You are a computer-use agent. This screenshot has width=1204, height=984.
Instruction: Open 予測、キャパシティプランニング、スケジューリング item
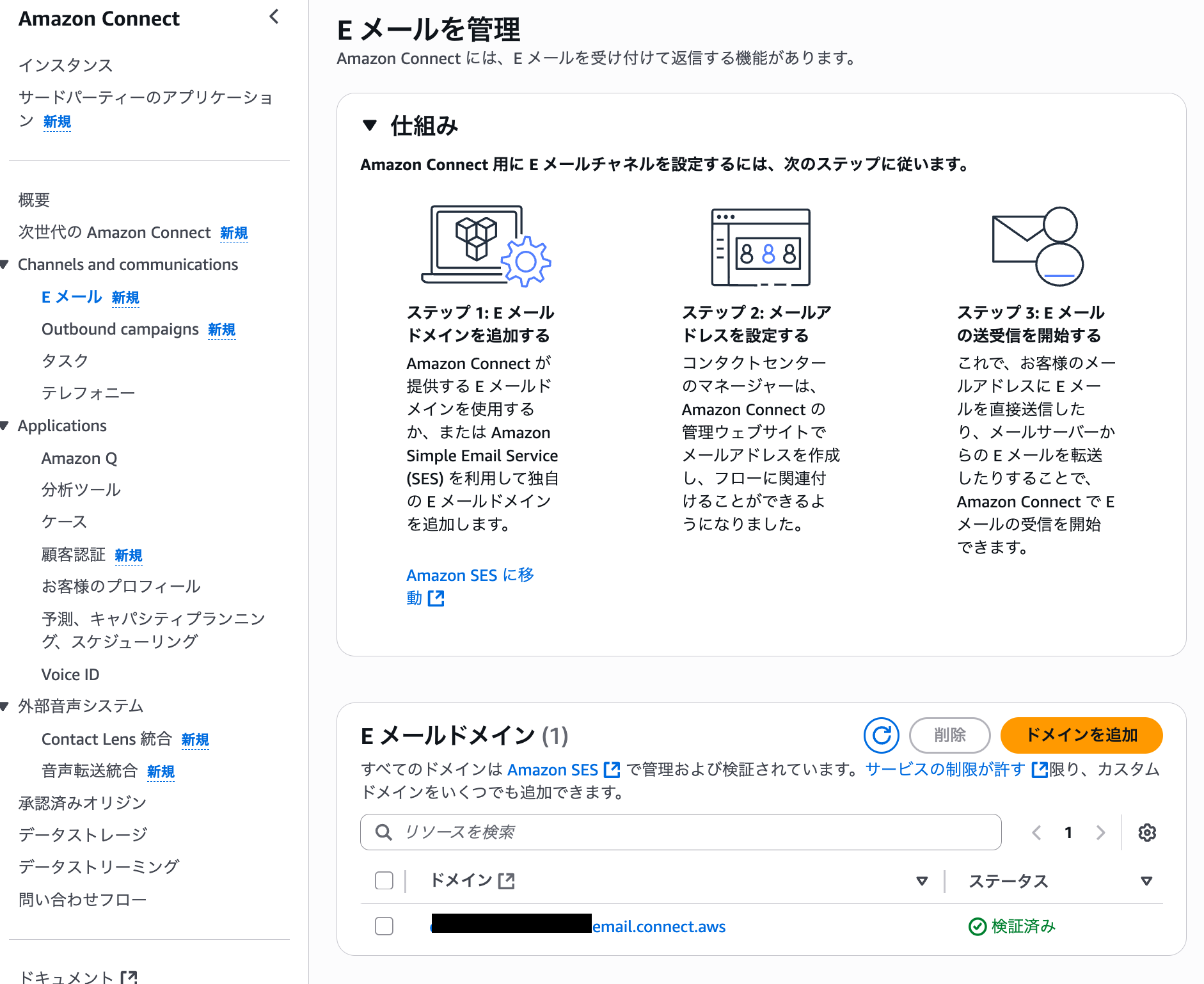click(154, 630)
